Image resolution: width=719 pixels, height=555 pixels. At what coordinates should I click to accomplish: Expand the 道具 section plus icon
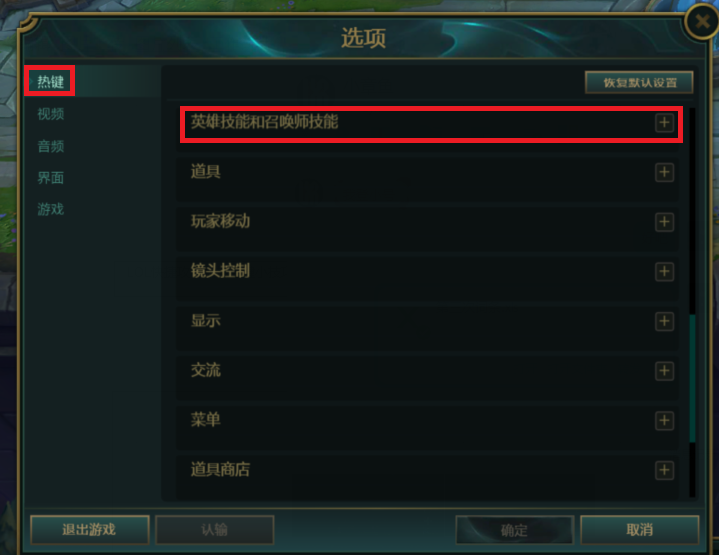tap(664, 172)
